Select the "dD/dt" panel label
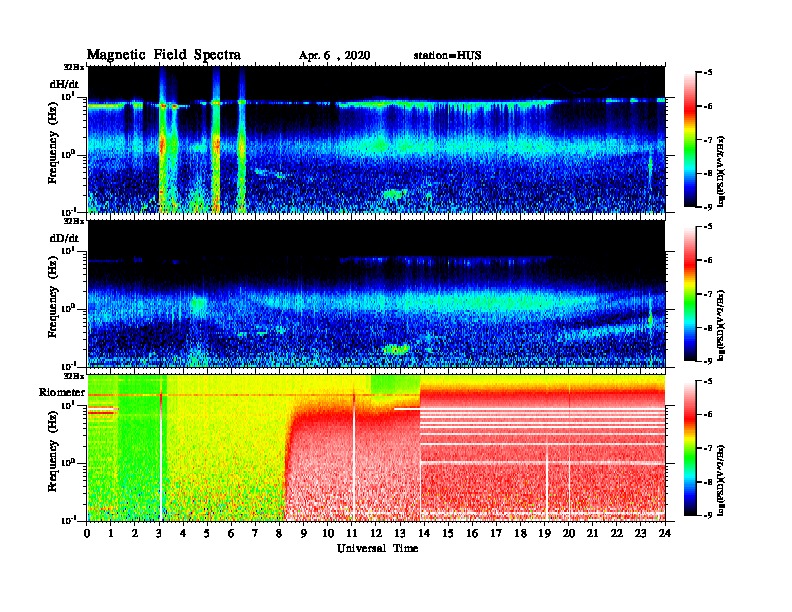Viewport: 792px width, 612px height. pyautogui.click(x=64, y=237)
